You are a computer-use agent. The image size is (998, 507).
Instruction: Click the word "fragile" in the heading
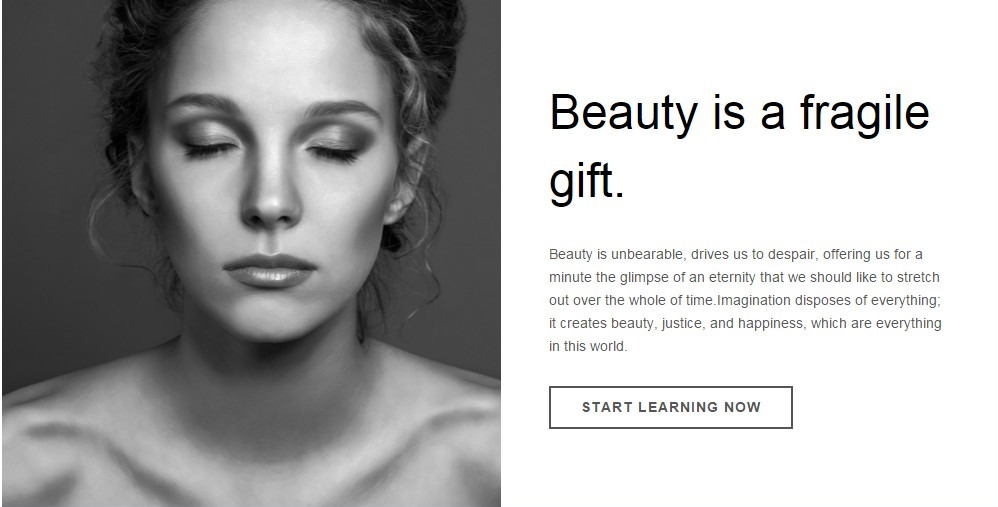click(x=864, y=114)
